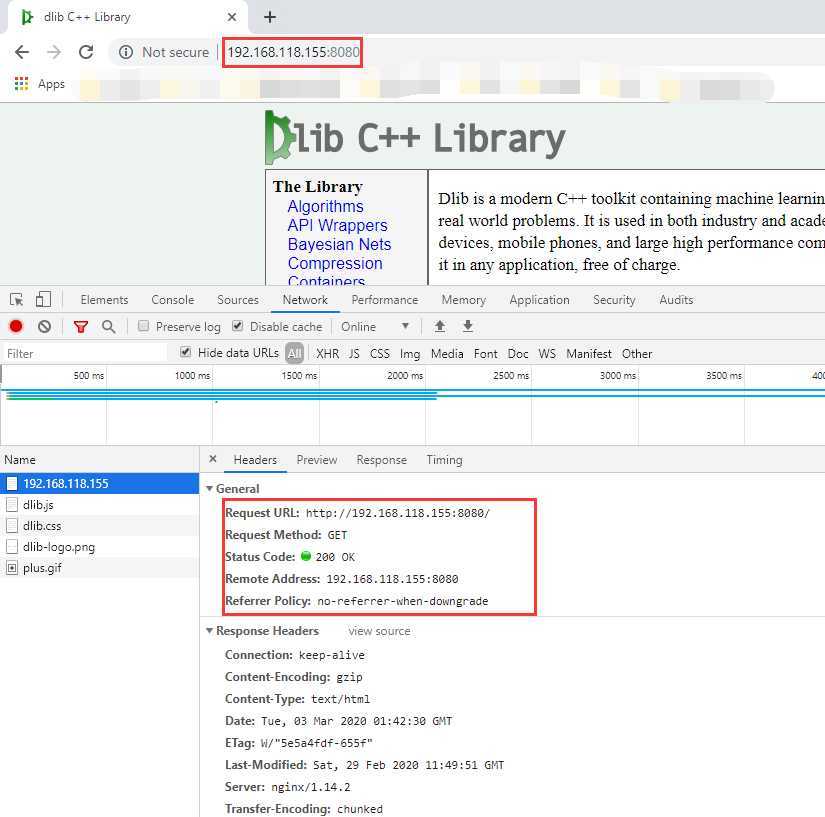The image size is (825, 817).
Task: Export the HAR file
Action: [468, 327]
